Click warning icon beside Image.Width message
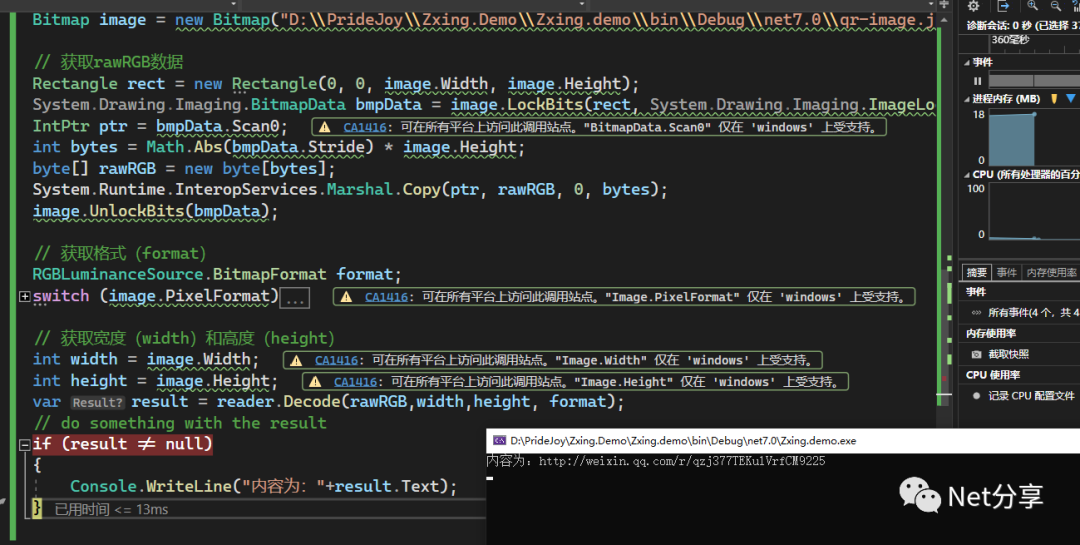1080x545 pixels. point(296,360)
